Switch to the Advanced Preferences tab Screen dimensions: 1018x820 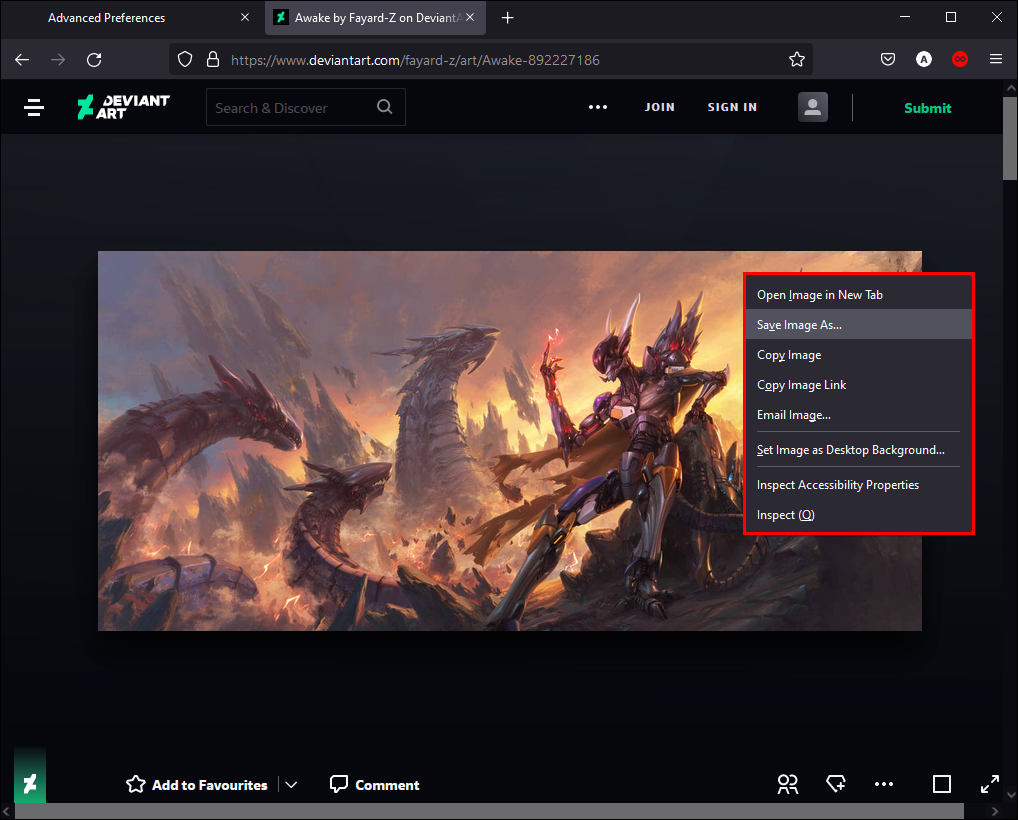pyautogui.click(x=106, y=18)
